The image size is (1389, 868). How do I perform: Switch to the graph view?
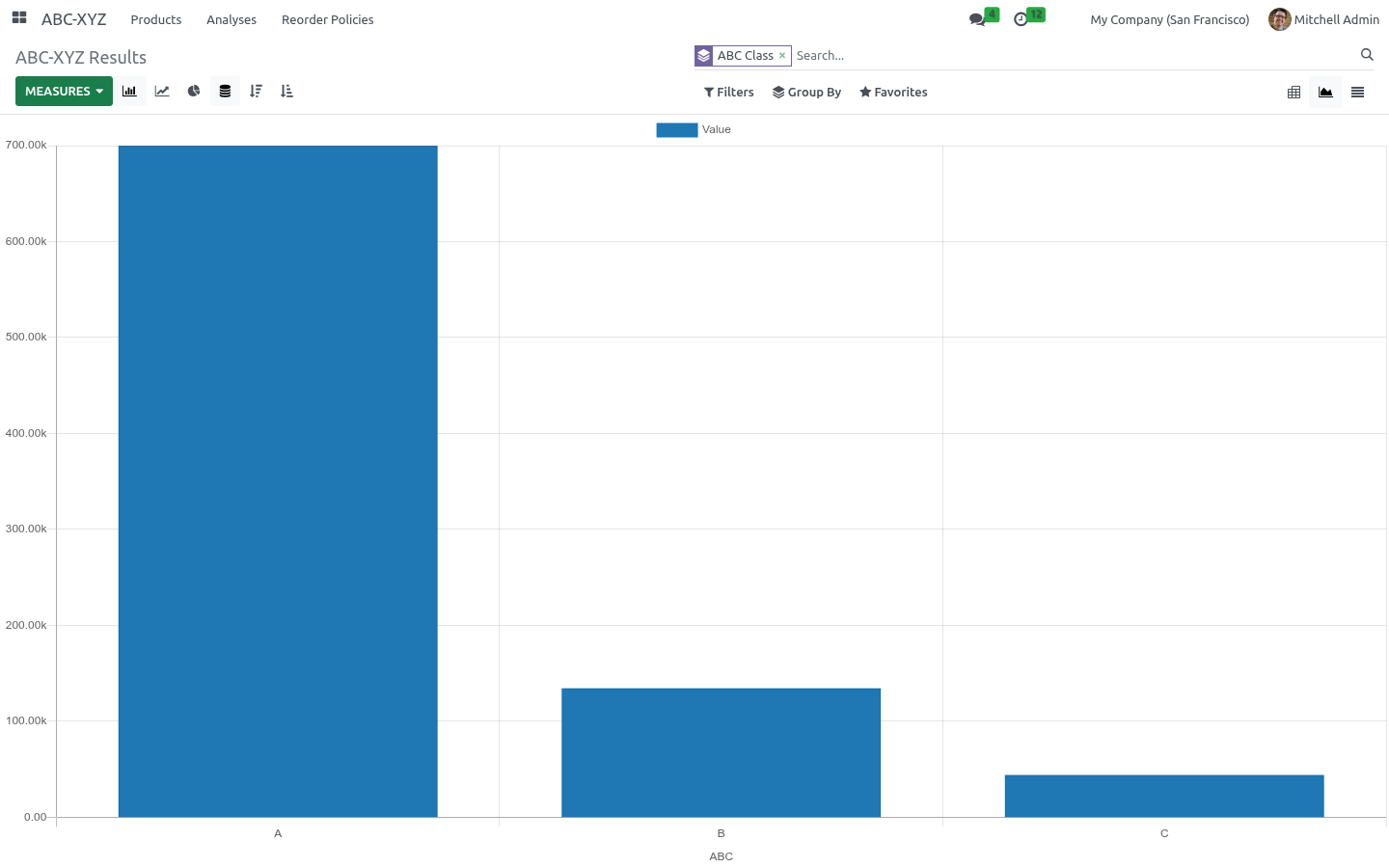tap(1326, 93)
